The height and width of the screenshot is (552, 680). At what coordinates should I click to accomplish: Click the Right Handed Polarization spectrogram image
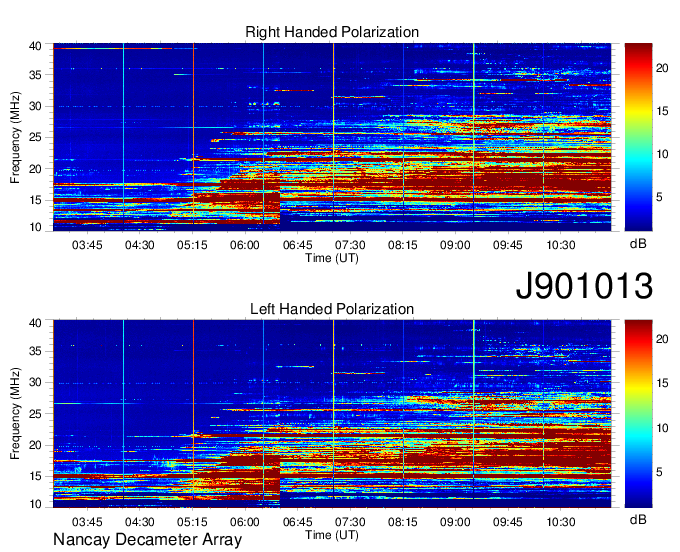click(x=332, y=137)
